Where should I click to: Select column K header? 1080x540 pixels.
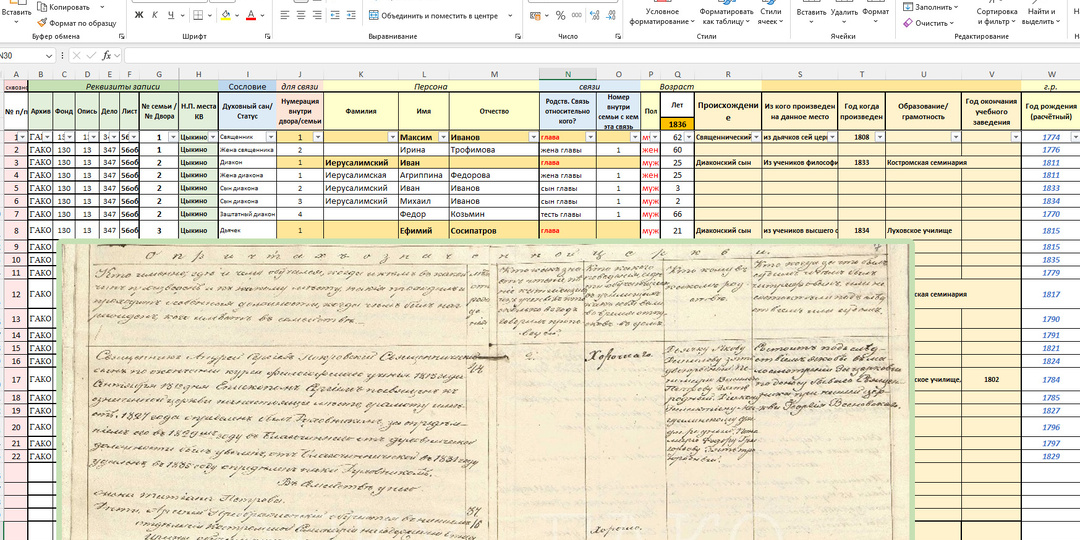[x=361, y=74]
